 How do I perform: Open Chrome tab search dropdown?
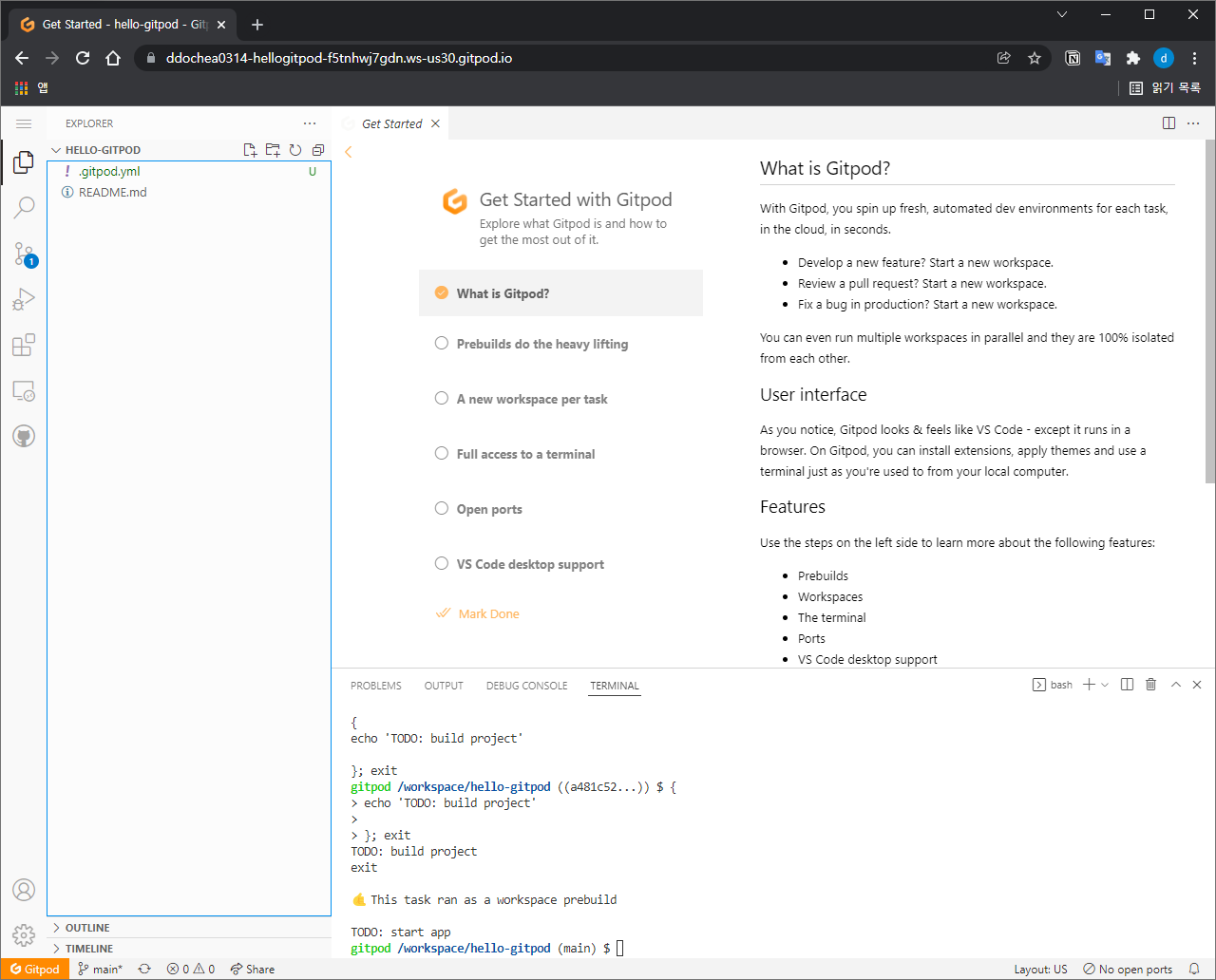coord(1062,14)
